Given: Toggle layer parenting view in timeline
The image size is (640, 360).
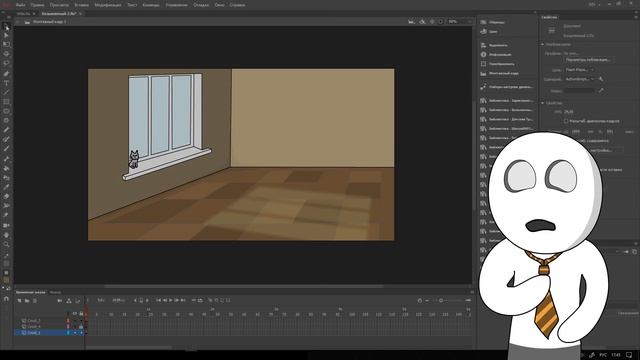Looking at the screenshot, I should click(69, 301).
